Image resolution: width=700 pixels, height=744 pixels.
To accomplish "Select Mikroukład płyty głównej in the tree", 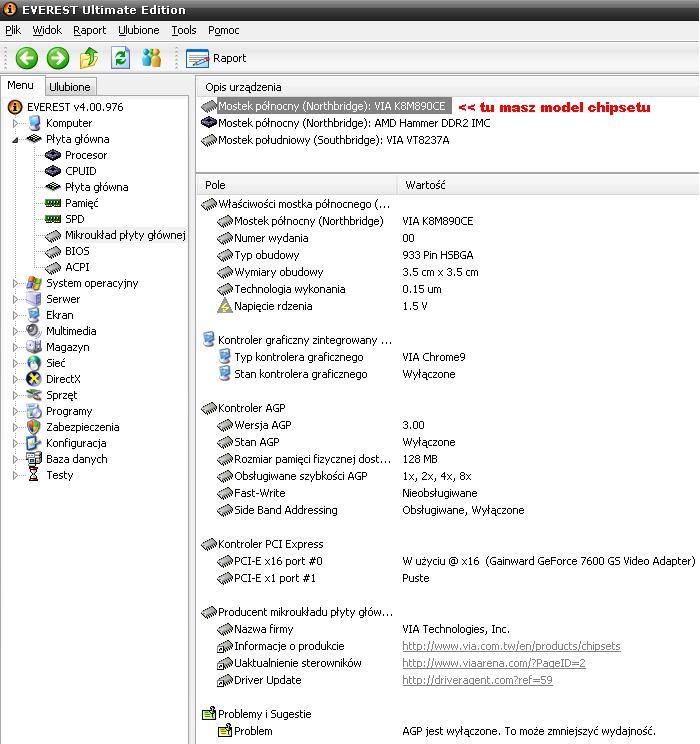I will point(125,235).
